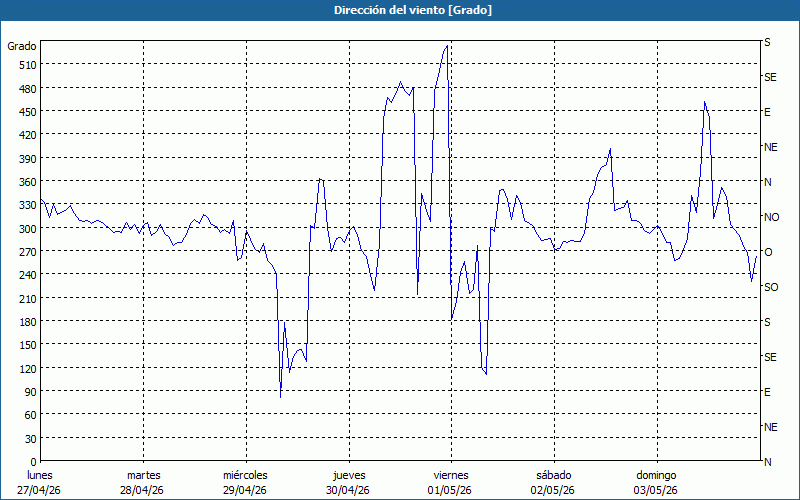800x500 pixels.
Task: Click the 90 degree tick label
Action: [x=30, y=392]
